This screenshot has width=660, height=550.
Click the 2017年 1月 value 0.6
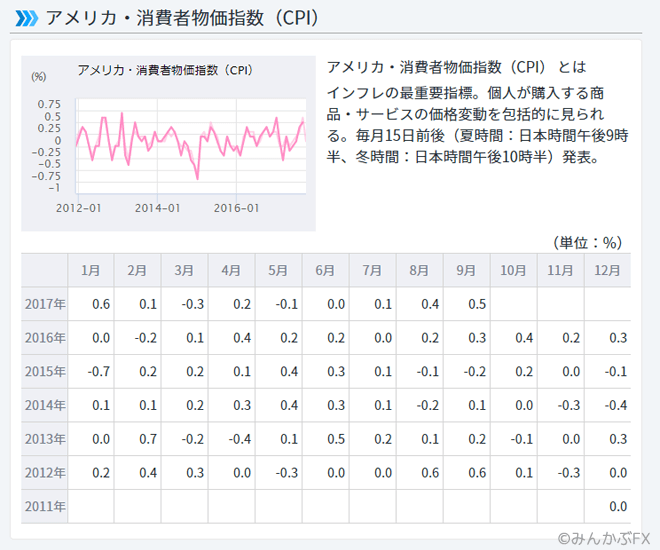(101, 304)
